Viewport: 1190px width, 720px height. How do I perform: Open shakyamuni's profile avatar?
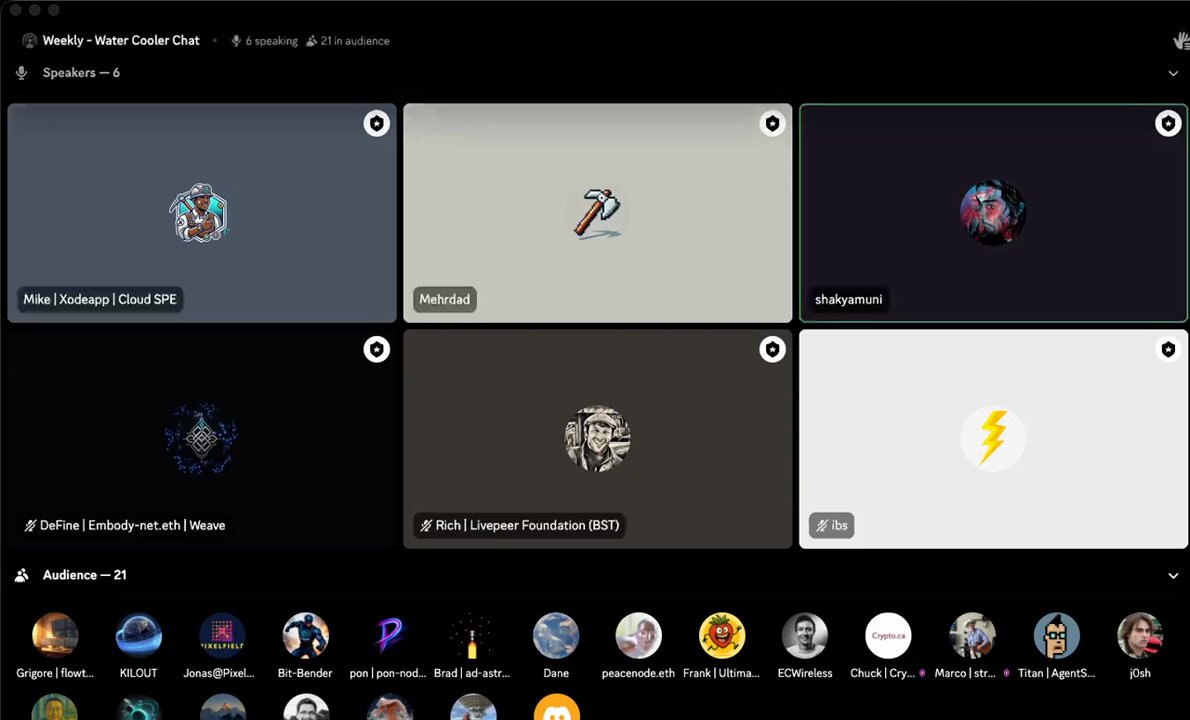pos(993,213)
